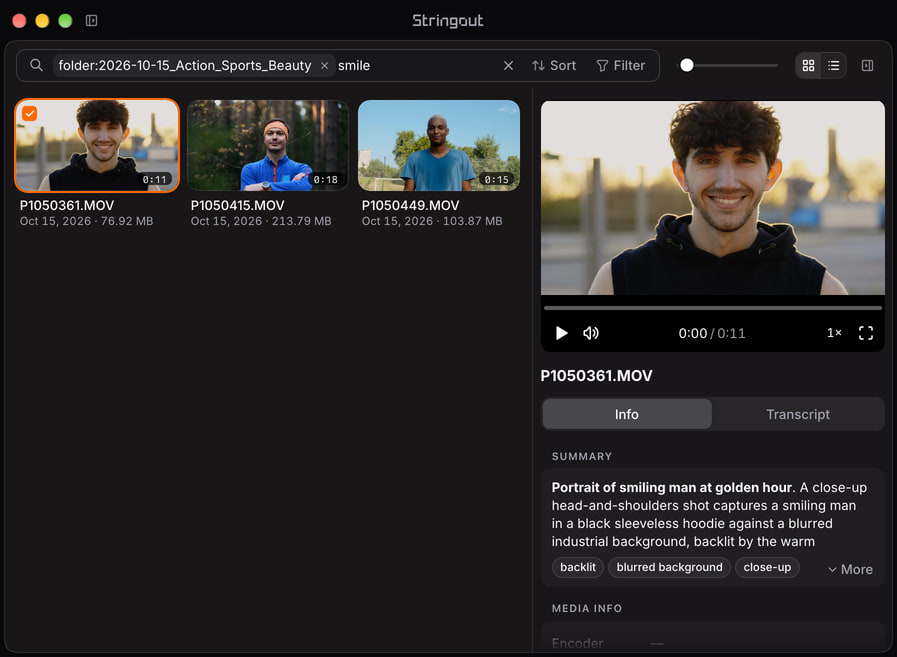Click the green zoom window button
Image resolution: width=897 pixels, height=657 pixels.
65,21
